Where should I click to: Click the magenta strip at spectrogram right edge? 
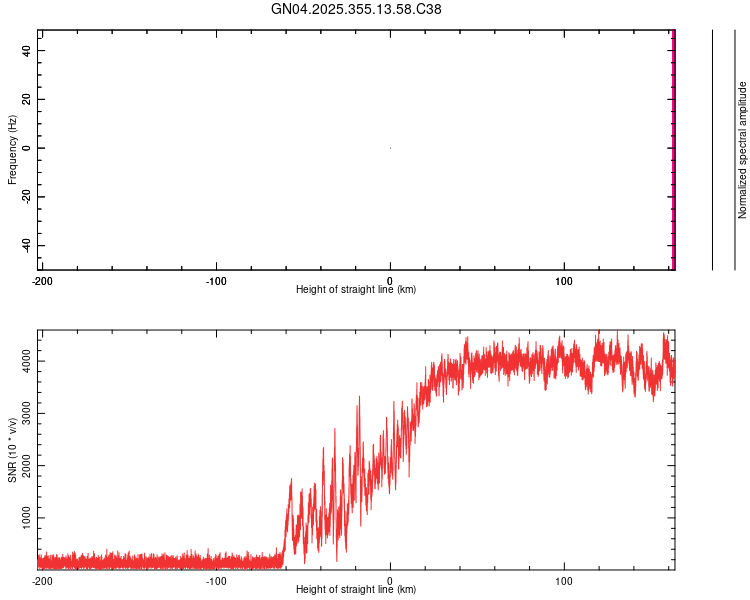(673, 150)
